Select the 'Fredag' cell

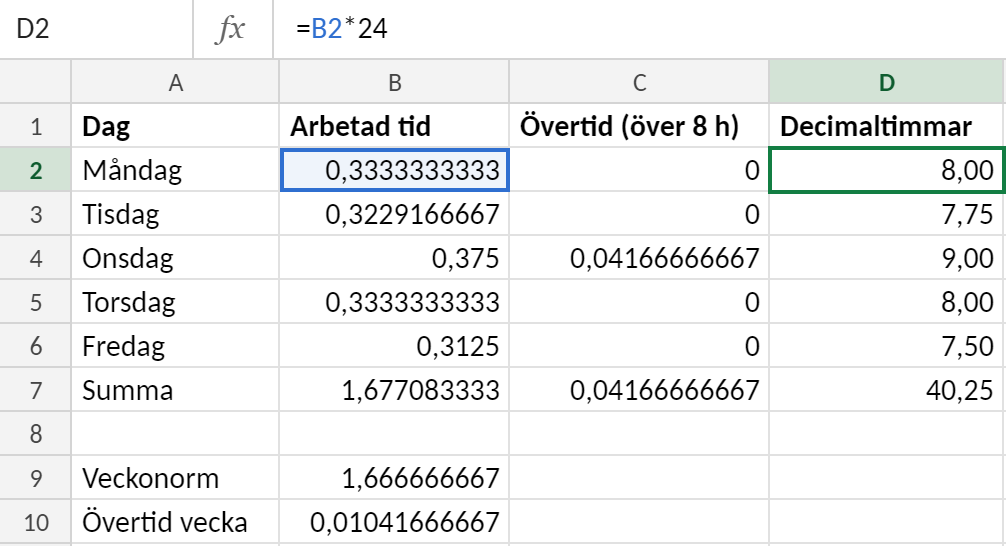[x=175, y=346]
